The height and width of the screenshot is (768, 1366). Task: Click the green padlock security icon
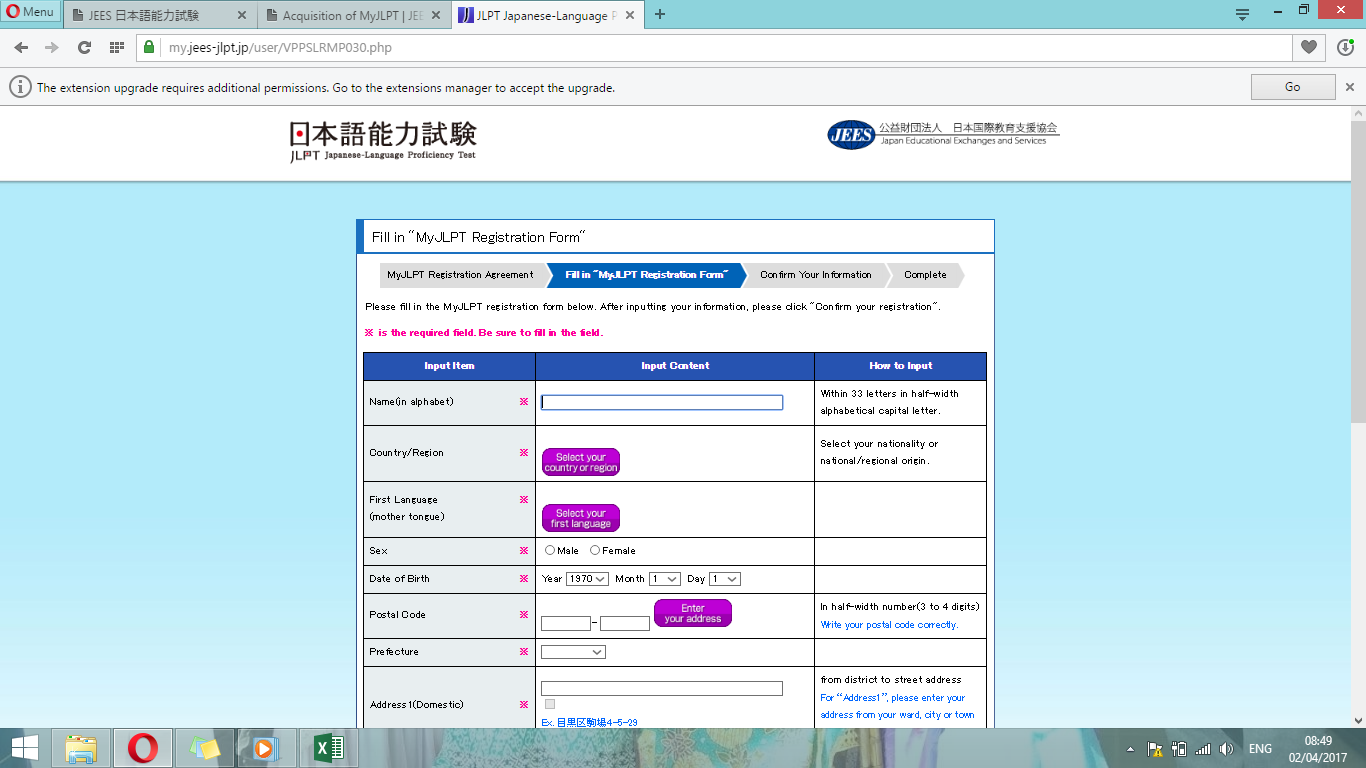click(x=149, y=47)
